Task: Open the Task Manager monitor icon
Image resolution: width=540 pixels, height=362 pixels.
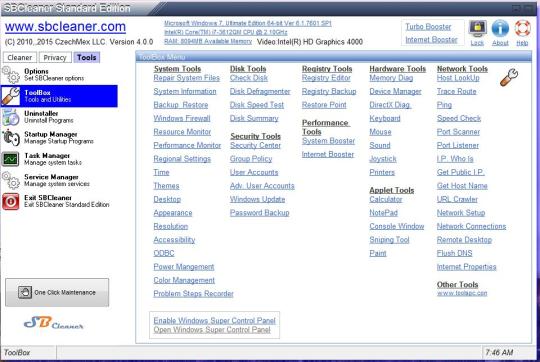Action: (x=11, y=159)
